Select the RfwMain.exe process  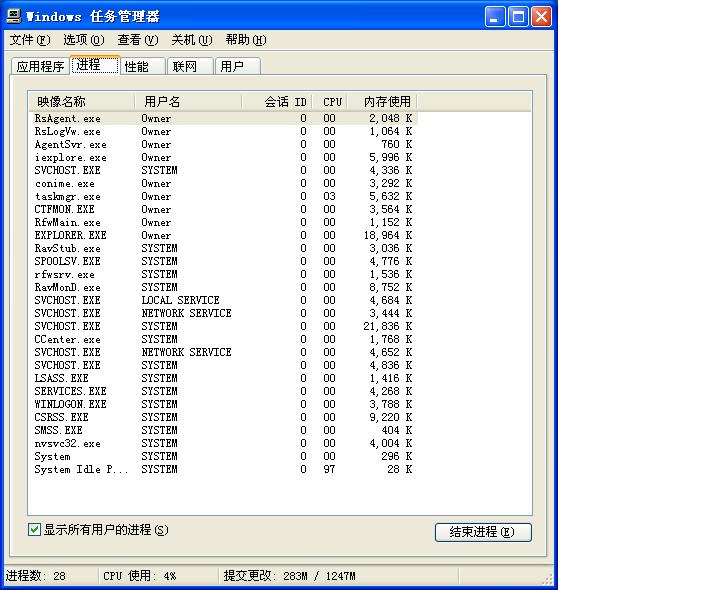[x=223, y=222]
